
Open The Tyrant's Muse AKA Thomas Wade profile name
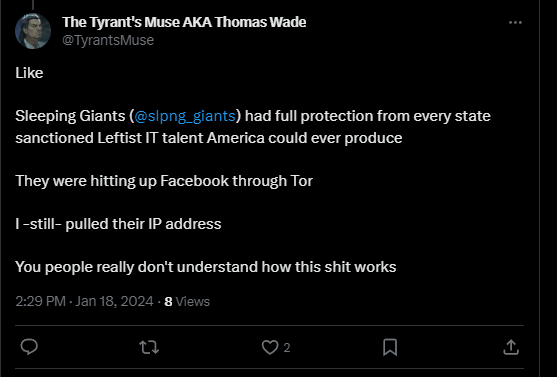(x=184, y=22)
